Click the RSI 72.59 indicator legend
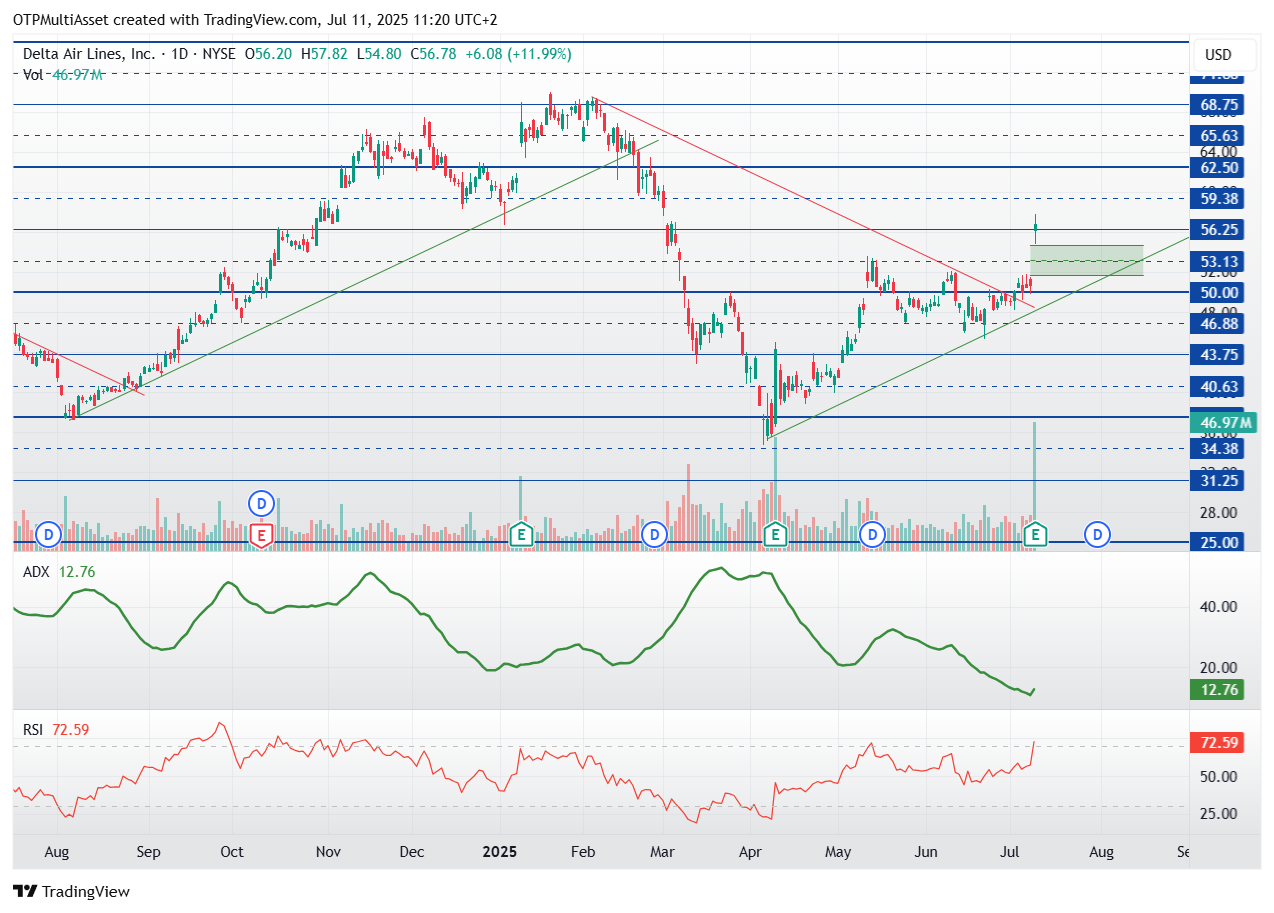Viewport: 1274px width, 913px height. point(56,730)
